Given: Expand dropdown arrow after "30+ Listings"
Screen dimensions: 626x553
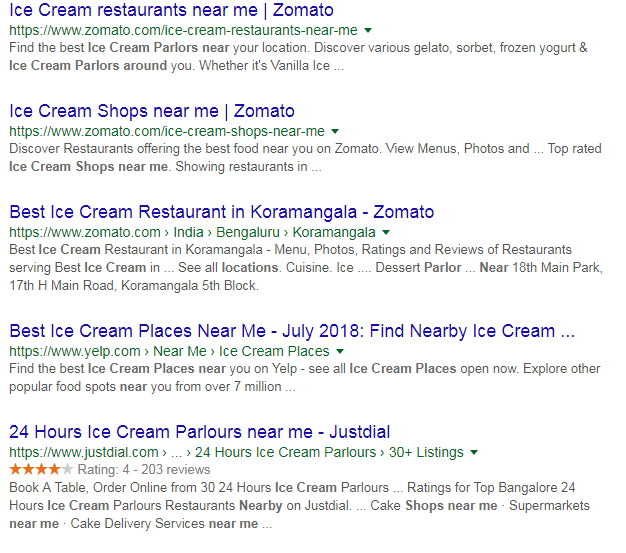Looking at the screenshot, I should [474, 452].
